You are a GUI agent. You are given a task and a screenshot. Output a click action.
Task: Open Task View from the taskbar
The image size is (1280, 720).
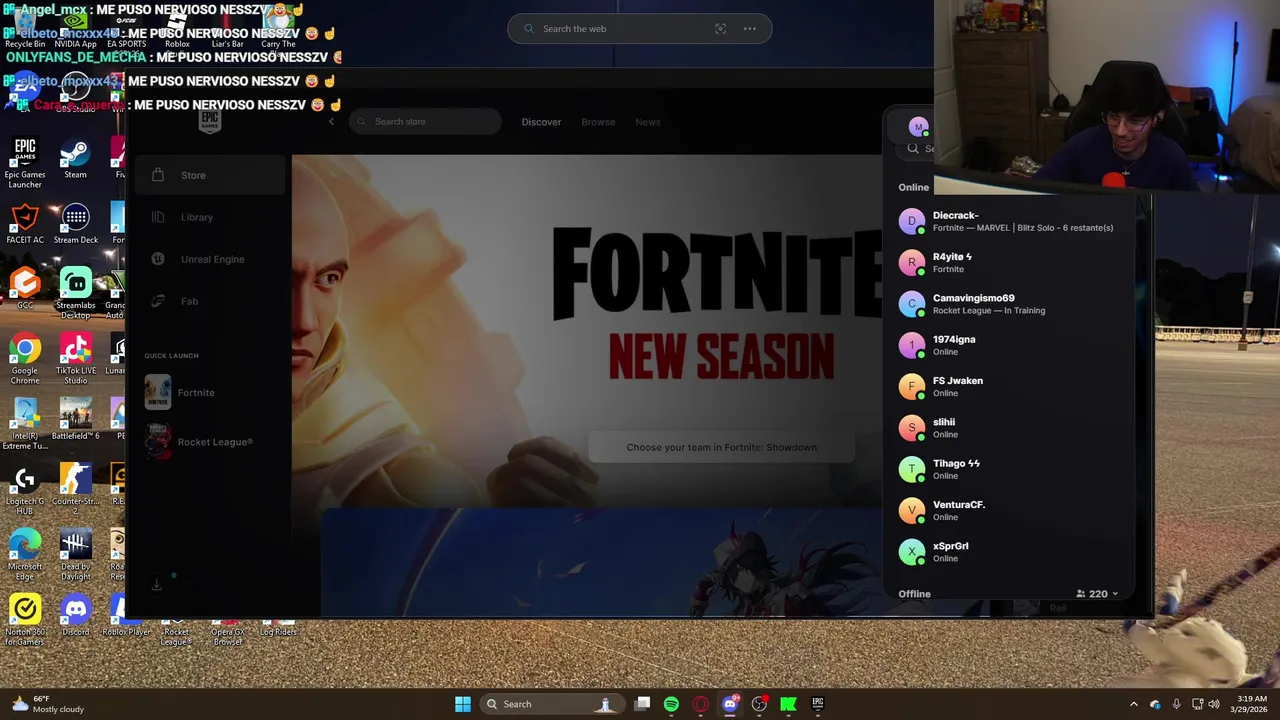click(x=642, y=704)
